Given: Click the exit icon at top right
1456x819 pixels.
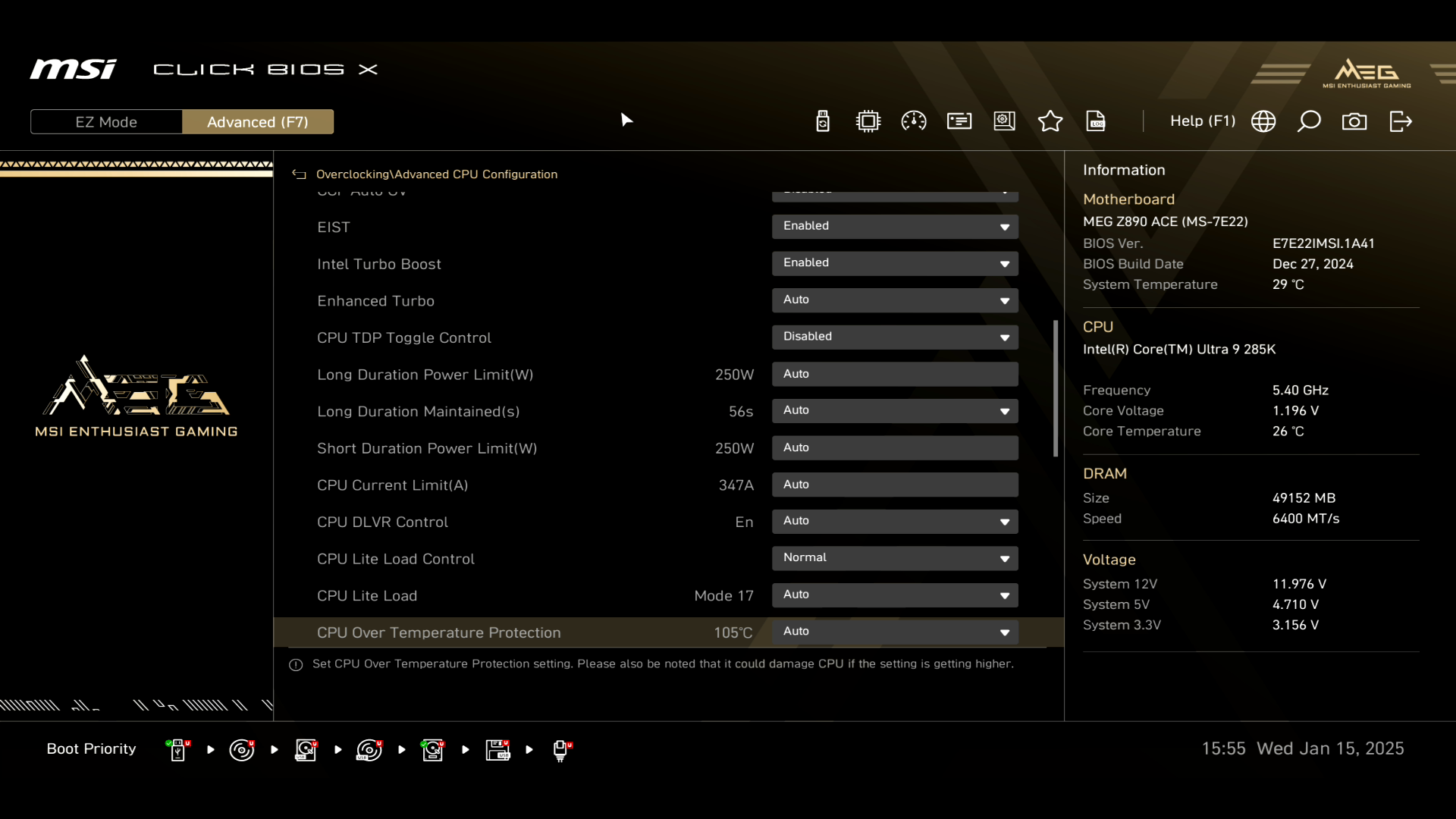Looking at the screenshot, I should [1401, 121].
